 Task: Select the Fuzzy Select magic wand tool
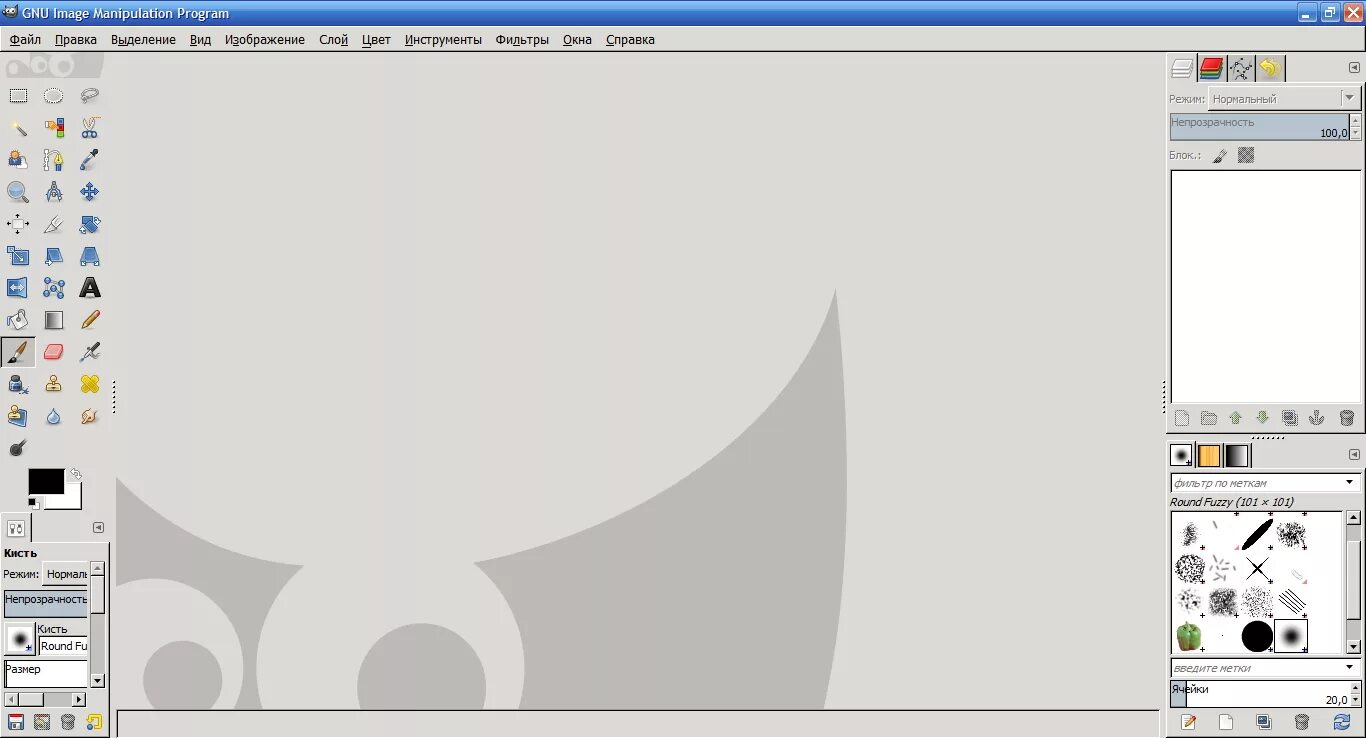point(18,128)
